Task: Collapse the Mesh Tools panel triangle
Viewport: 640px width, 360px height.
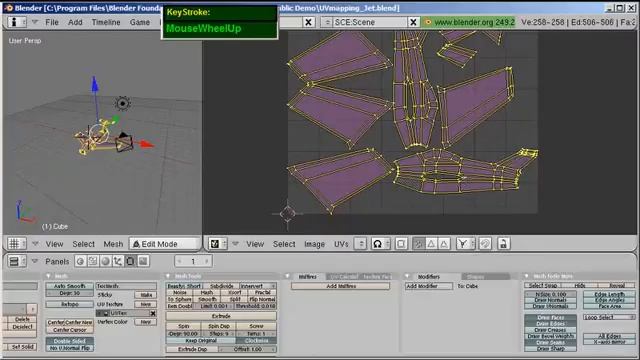Action: point(168,276)
